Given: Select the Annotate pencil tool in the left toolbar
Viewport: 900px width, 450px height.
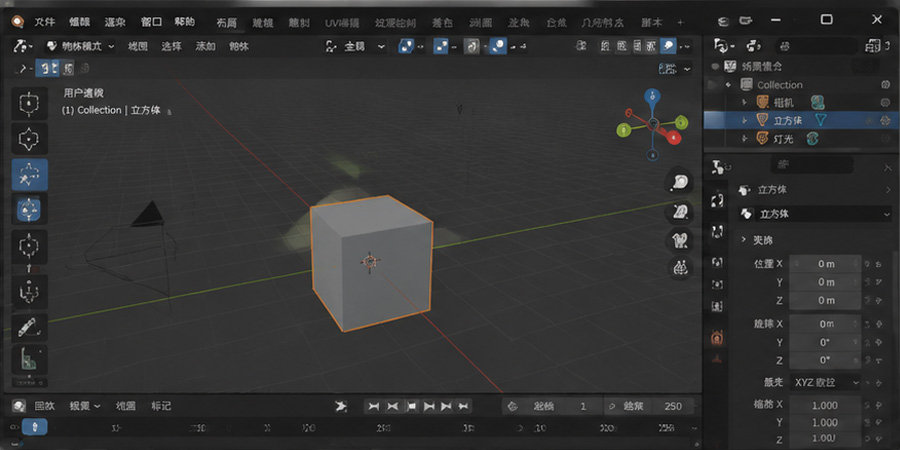Looking at the screenshot, I should tap(29, 327).
